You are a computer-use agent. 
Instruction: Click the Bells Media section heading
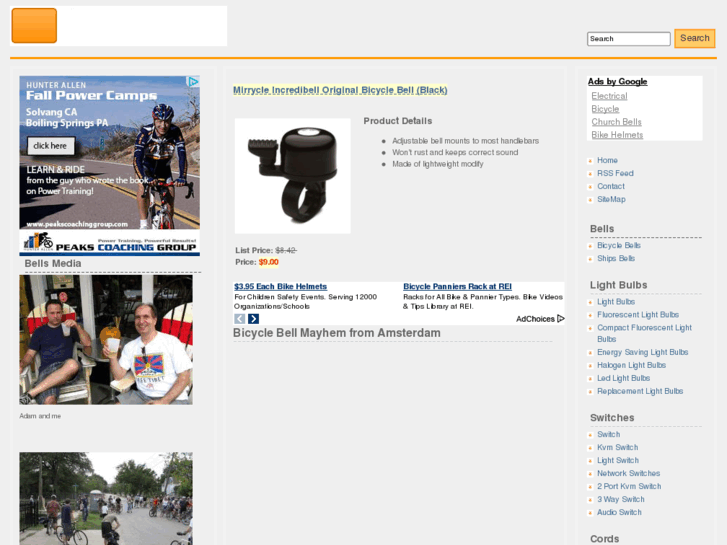(53, 263)
